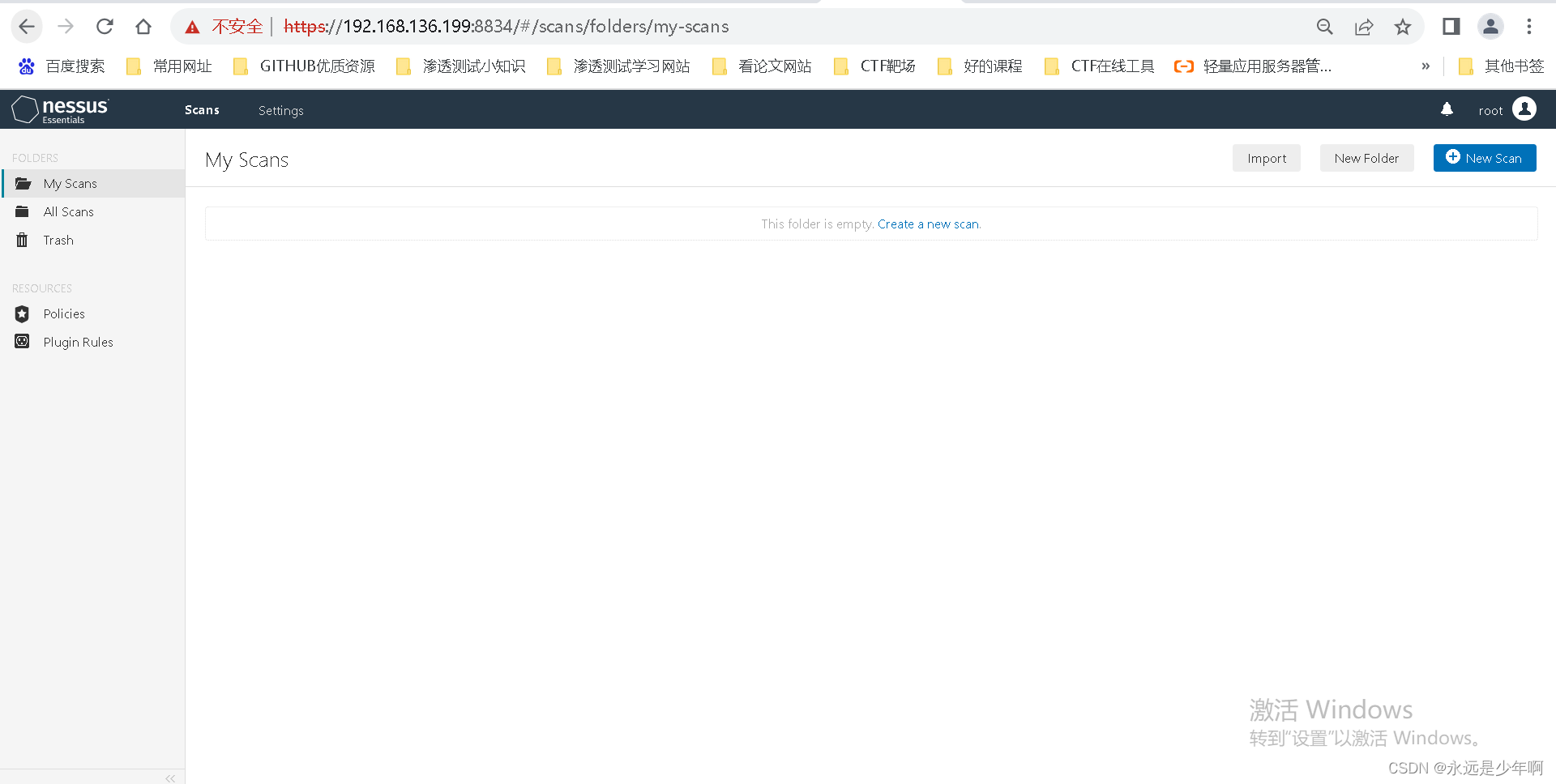Image resolution: width=1556 pixels, height=784 pixels.
Task: Follow the Create a new scan link
Action: click(929, 224)
